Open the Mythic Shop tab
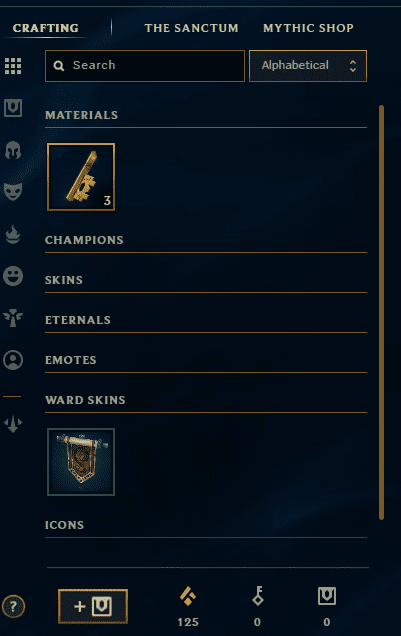Image resolution: width=401 pixels, height=636 pixels. (x=308, y=28)
